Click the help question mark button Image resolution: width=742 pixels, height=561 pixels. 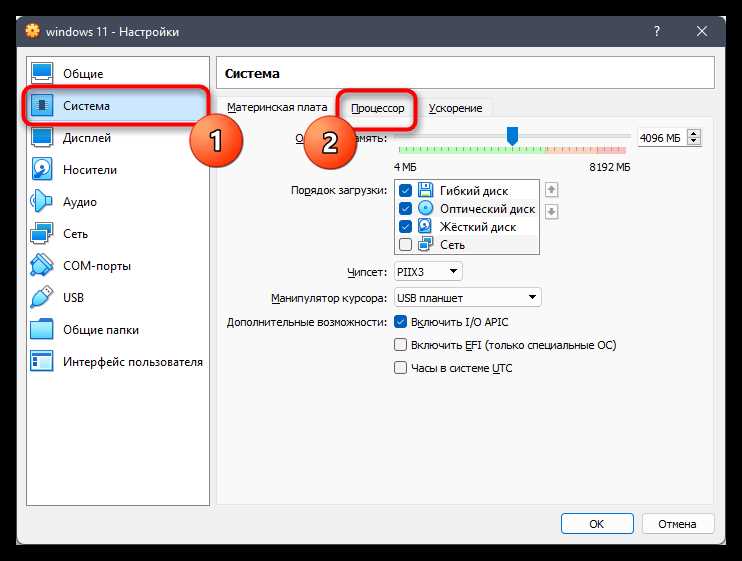point(657,31)
